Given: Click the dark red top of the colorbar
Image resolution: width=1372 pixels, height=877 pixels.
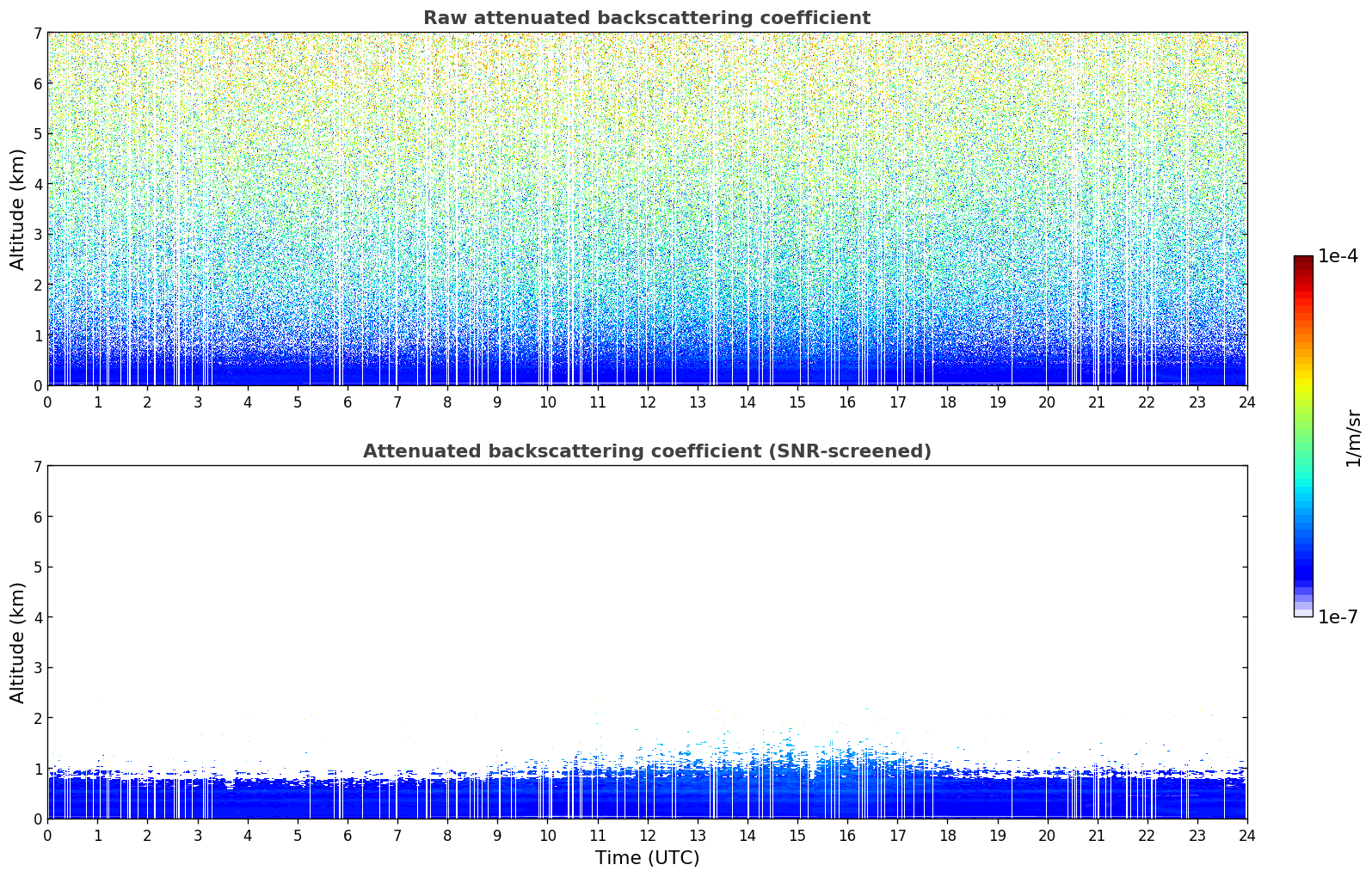Looking at the screenshot, I should (x=1303, y=261).
